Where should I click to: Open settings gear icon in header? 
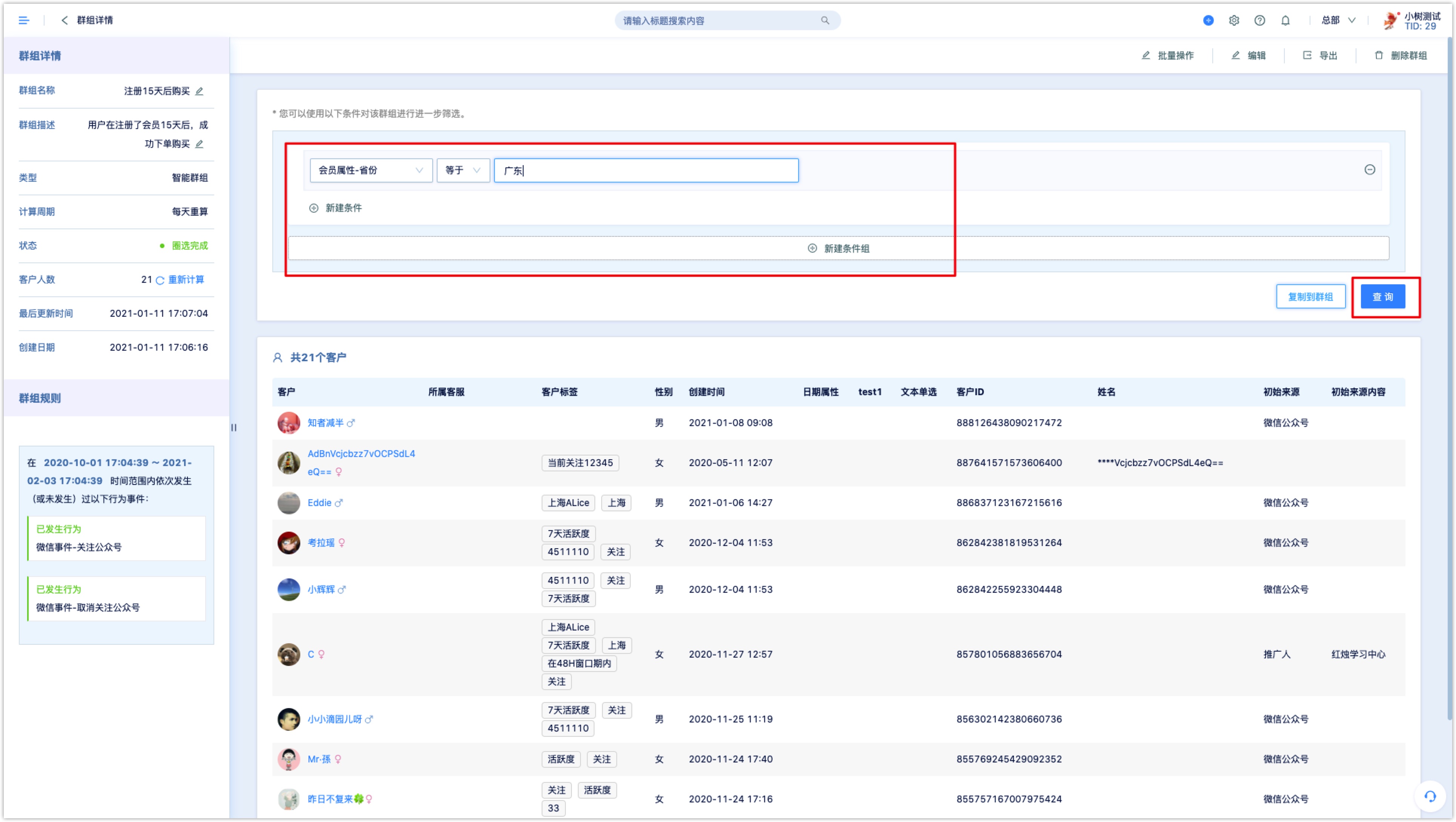[1234, 20]
